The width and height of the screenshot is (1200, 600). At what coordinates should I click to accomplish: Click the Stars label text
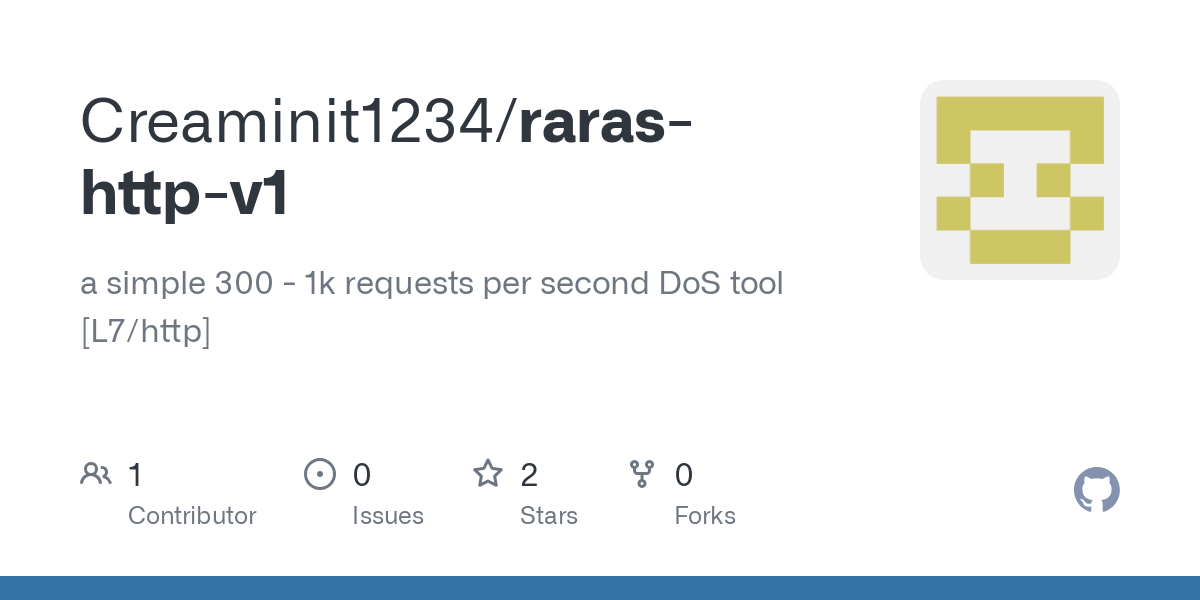[x=549, y=516]
